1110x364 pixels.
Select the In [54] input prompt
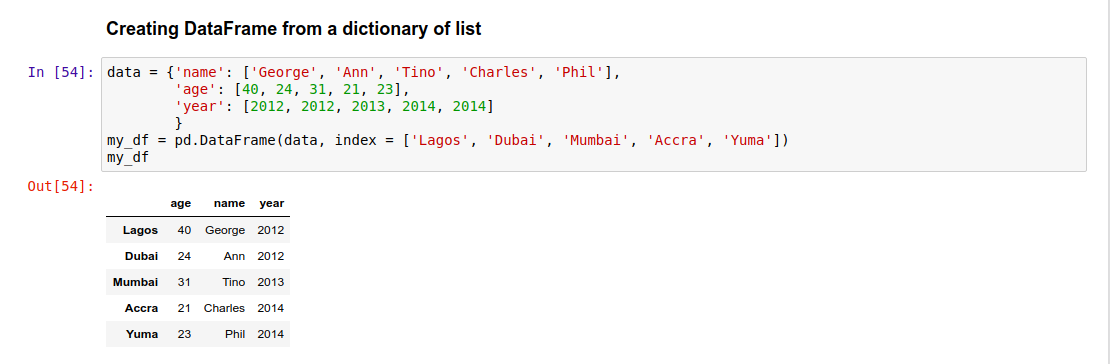point(61,72)
